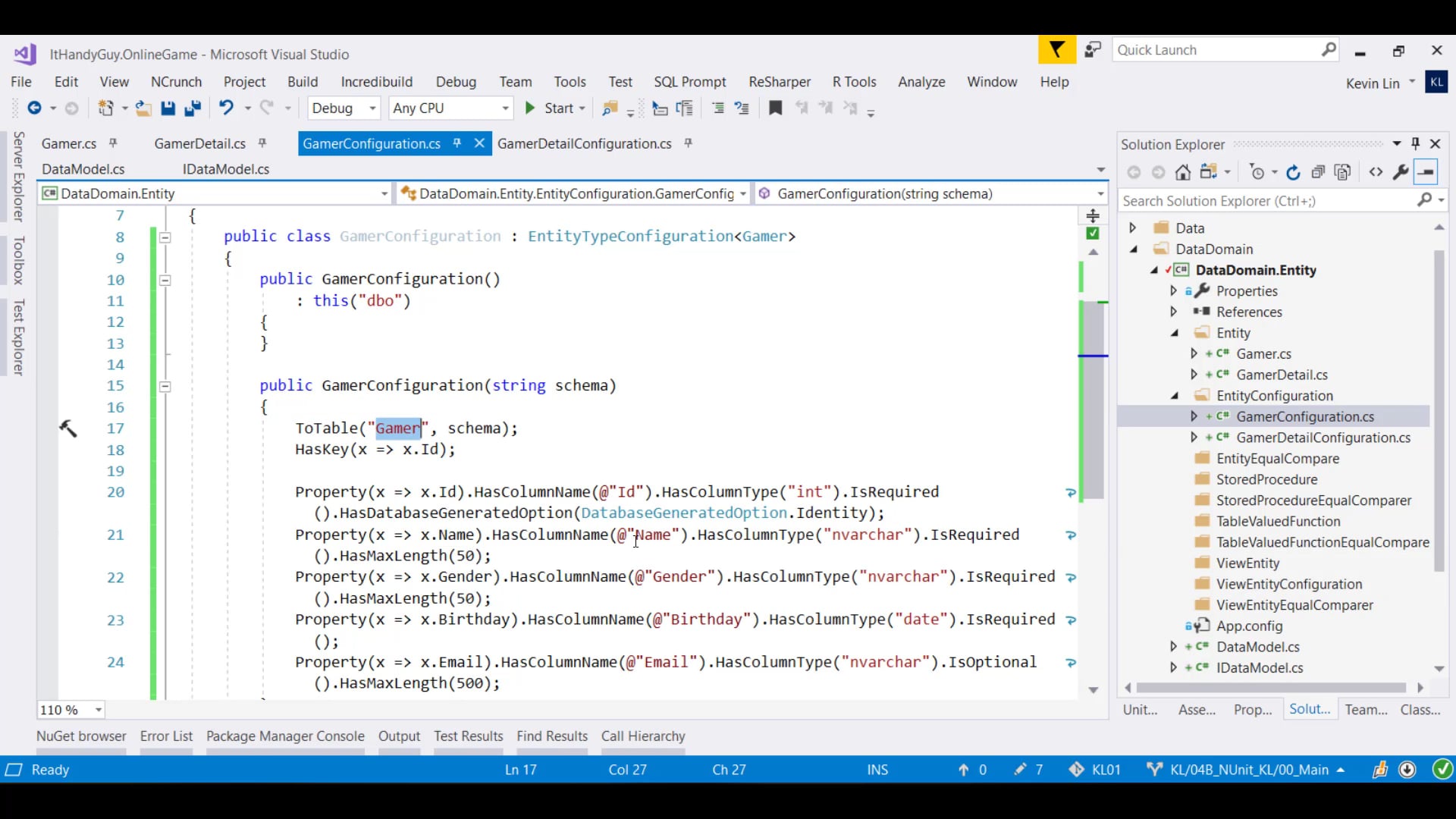This screenshot has width=1456, height=819.
Task: Click the yellow notifications filter icon
Action: [1056, 50]
